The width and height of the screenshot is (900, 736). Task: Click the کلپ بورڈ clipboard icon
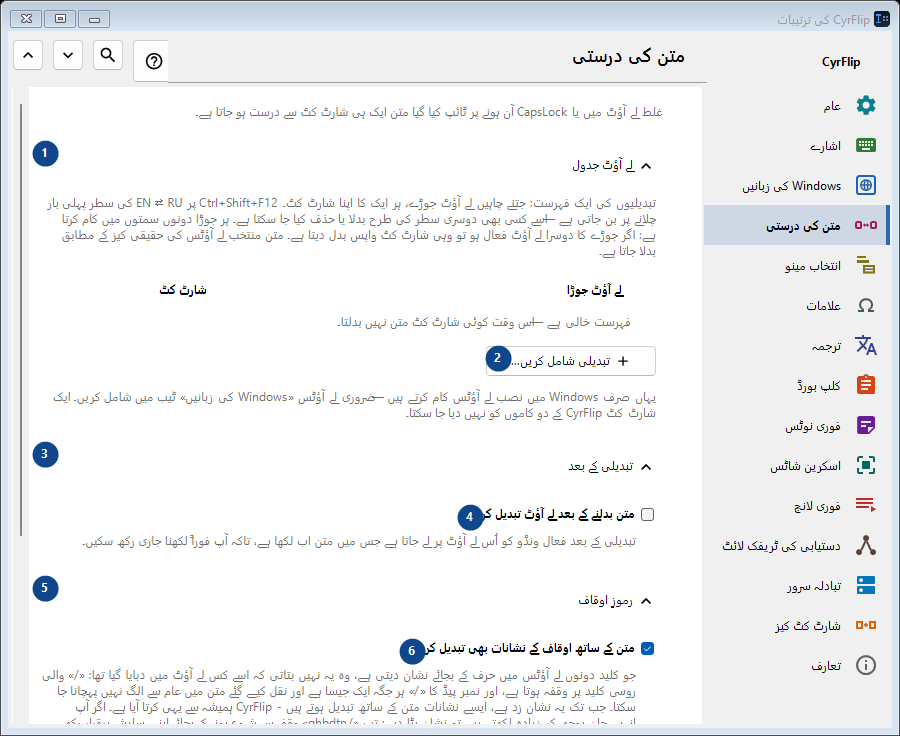(866, 385)
